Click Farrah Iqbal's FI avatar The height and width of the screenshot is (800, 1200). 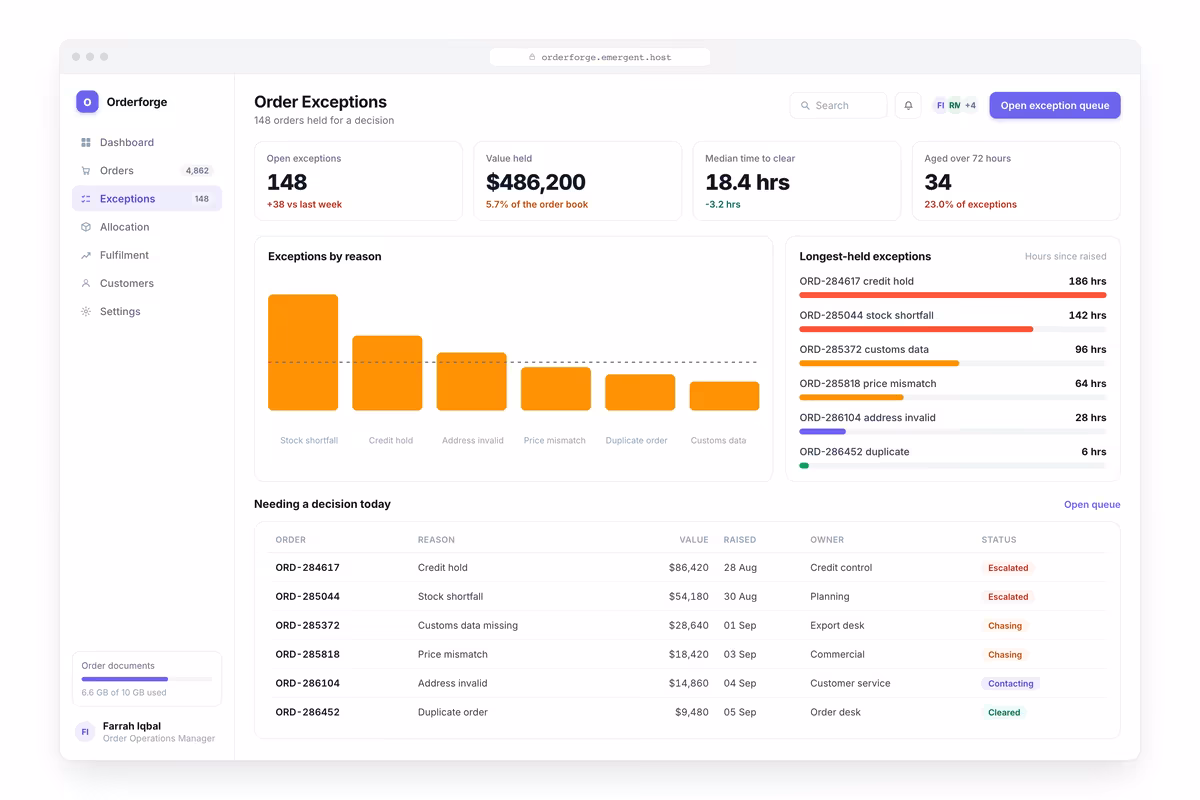click(x=85, y=732)
